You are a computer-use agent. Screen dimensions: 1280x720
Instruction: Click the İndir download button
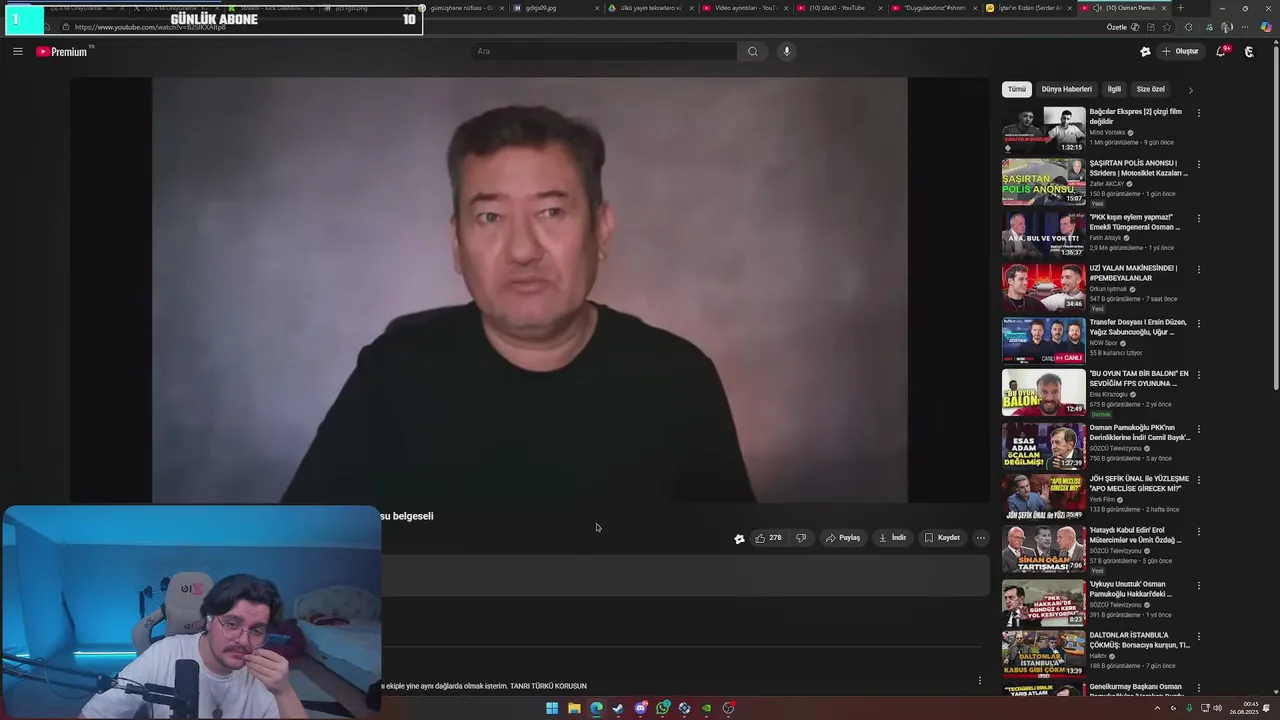click(892, 538)
